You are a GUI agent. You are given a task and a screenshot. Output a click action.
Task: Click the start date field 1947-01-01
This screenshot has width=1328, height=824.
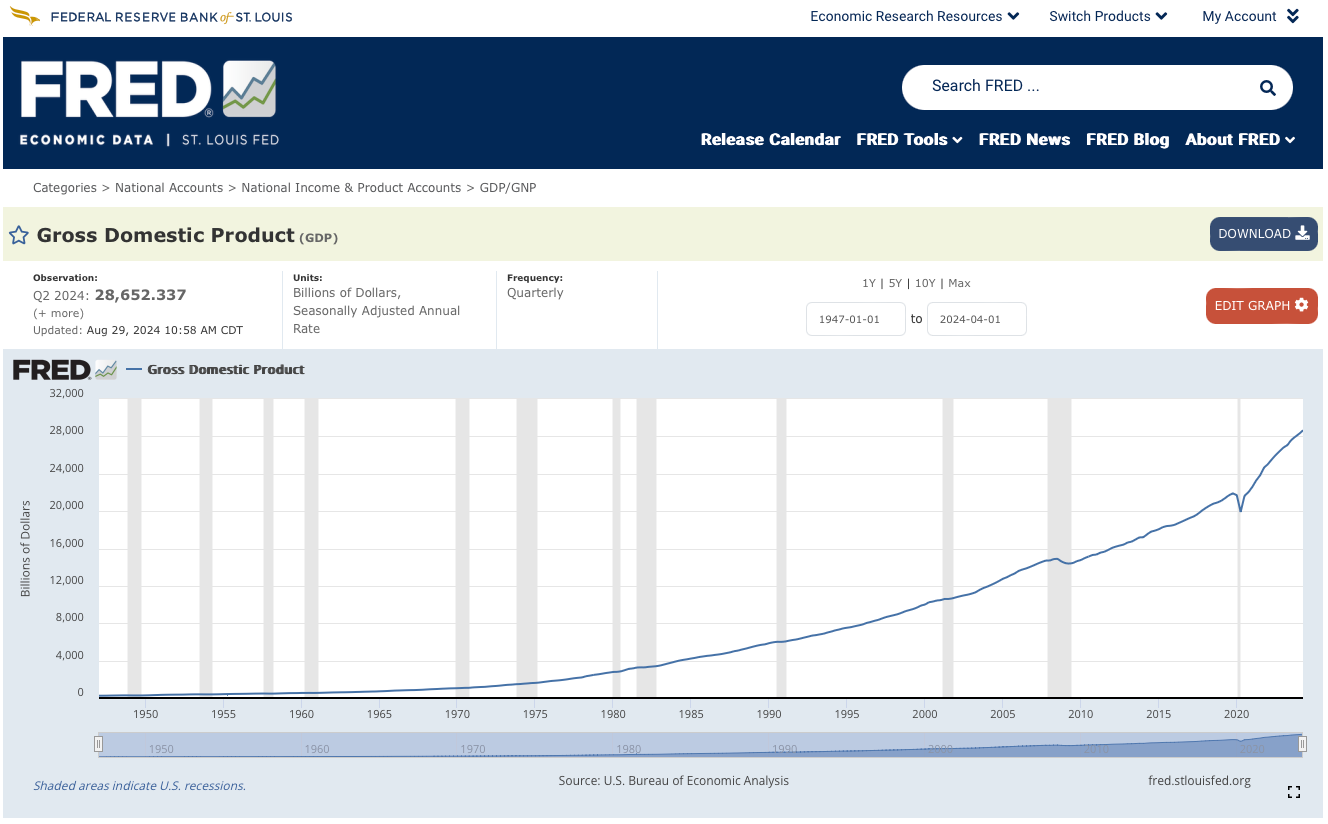tap(856, 319)
